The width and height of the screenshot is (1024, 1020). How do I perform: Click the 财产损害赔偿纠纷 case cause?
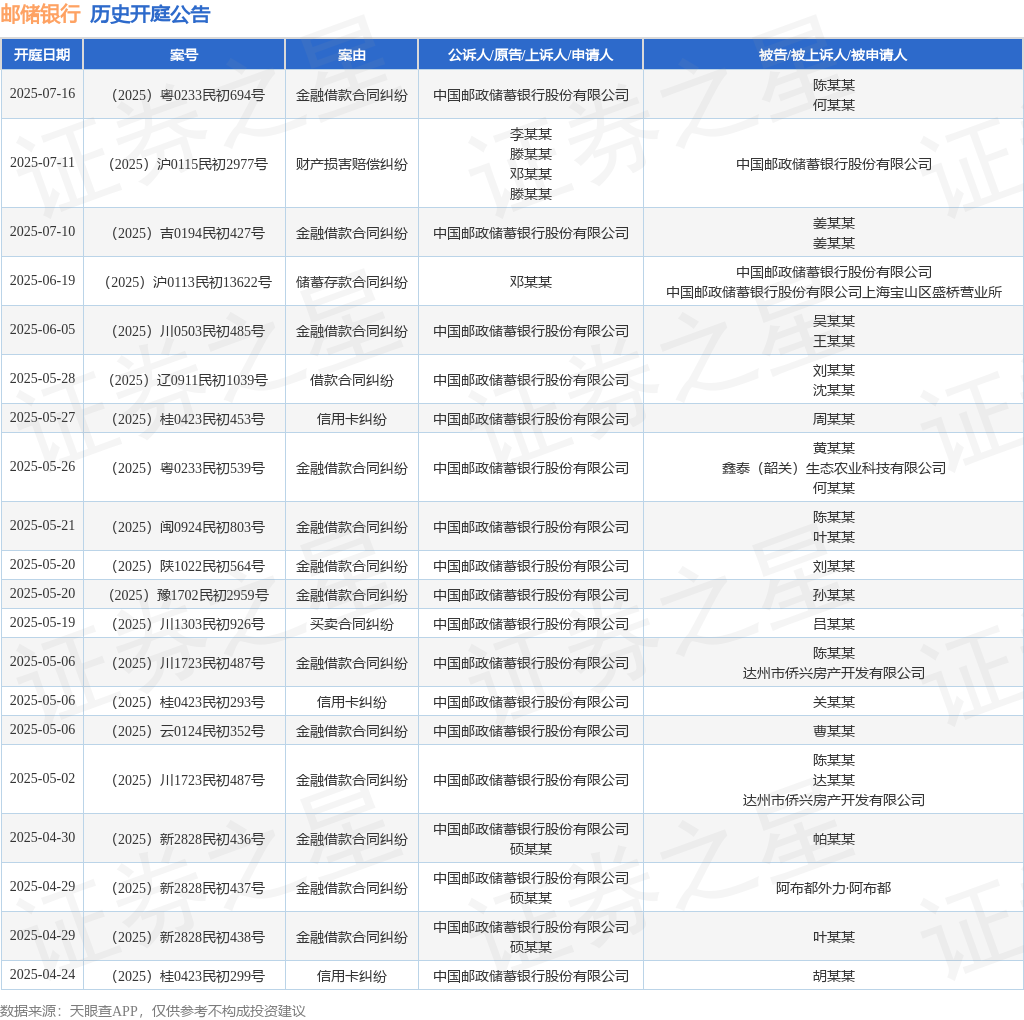(351, 164)
